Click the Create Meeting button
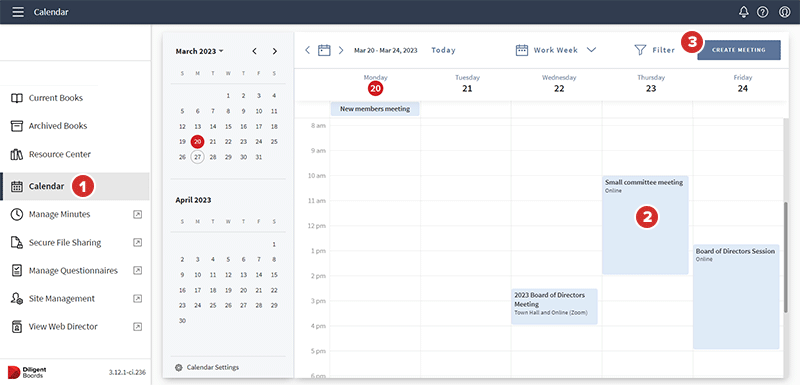 pyautogui.click(x=739, y=50)
